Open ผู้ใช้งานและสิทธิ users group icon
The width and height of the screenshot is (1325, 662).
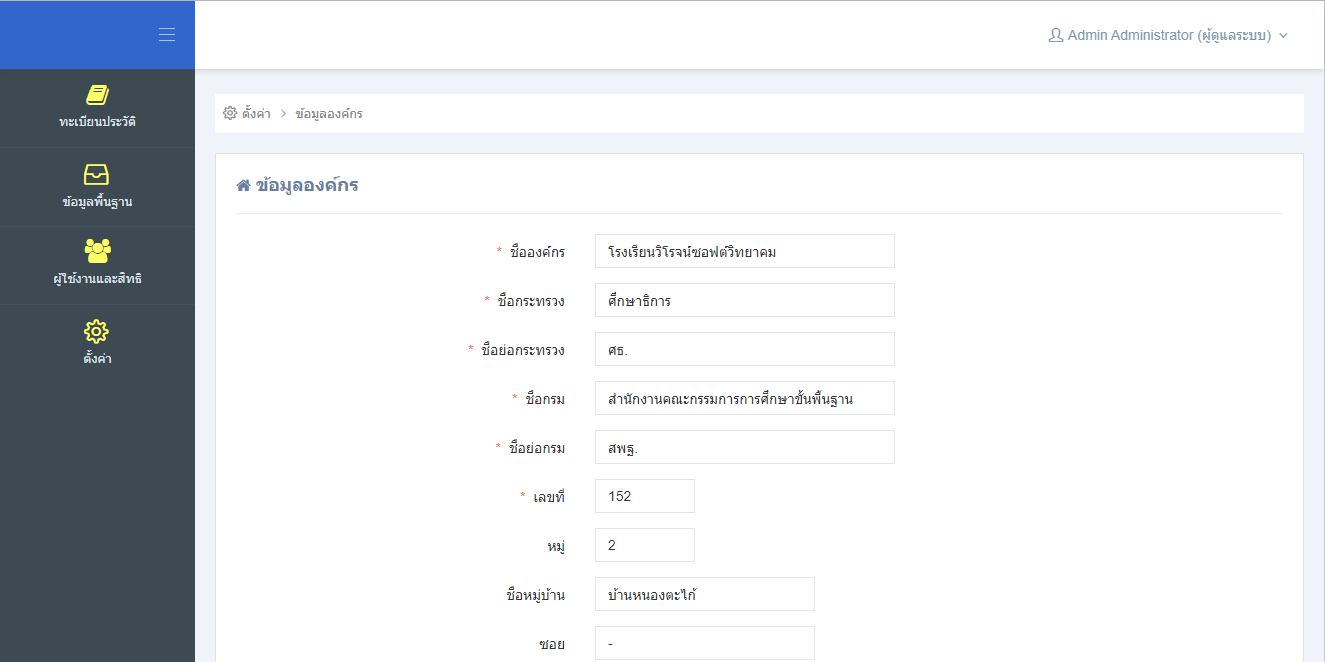pyautogui.click(x=97, y=251)
